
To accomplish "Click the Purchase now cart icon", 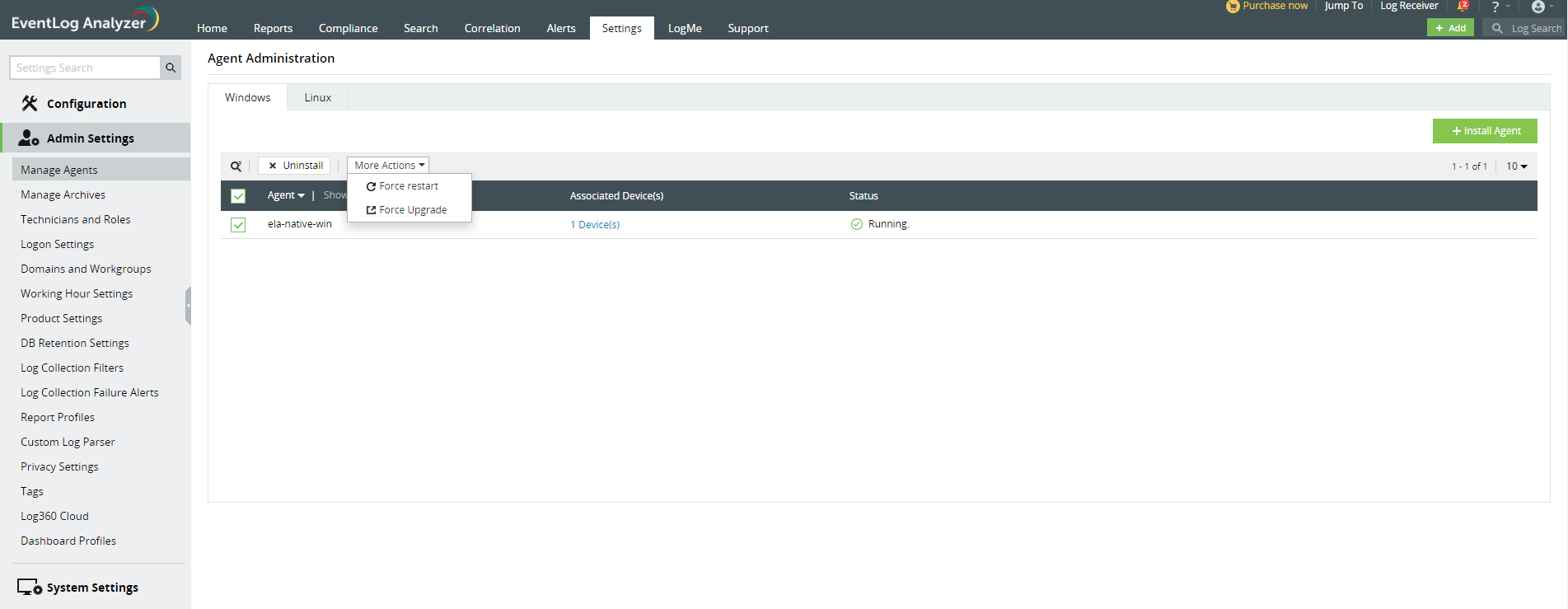I will [1233, 7].
